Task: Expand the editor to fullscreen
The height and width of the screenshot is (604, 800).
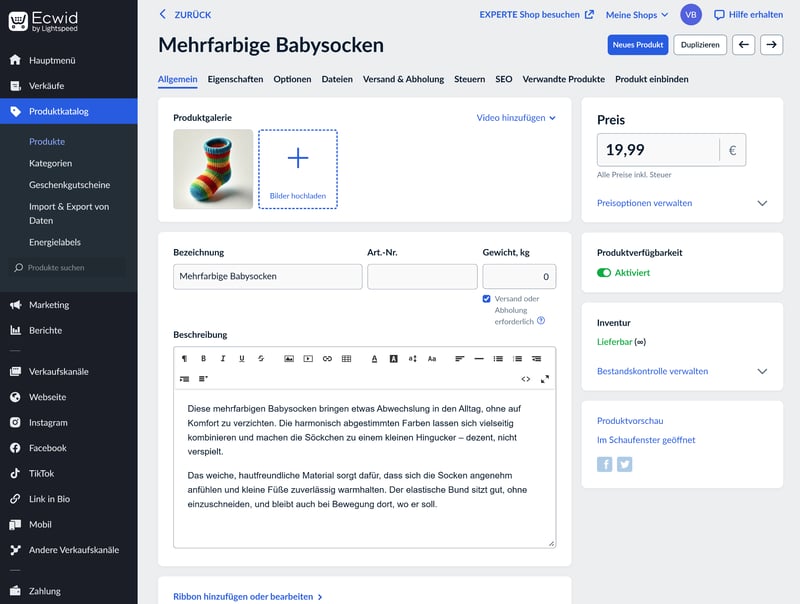Action: click(545, 379)
